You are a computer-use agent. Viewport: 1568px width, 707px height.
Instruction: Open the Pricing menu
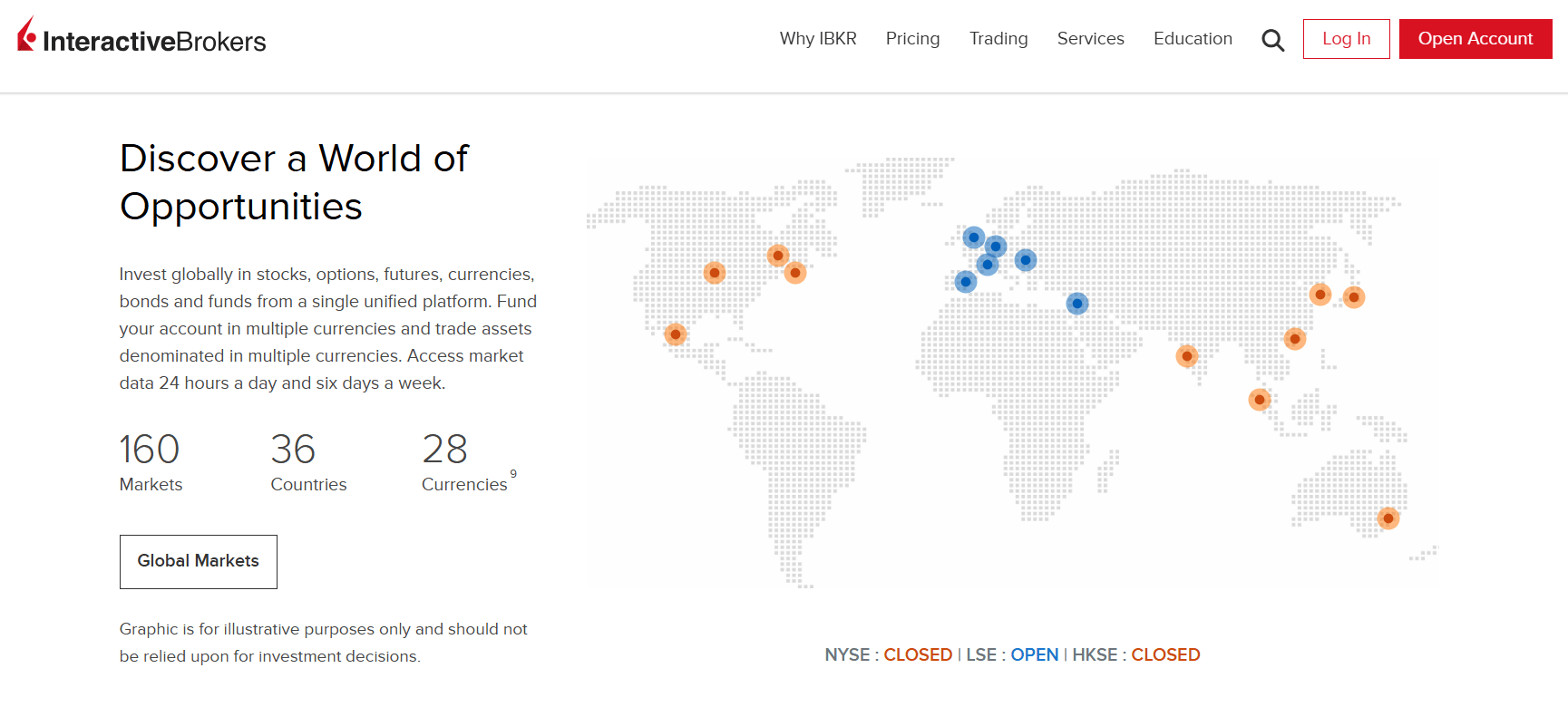pos(912,39)
